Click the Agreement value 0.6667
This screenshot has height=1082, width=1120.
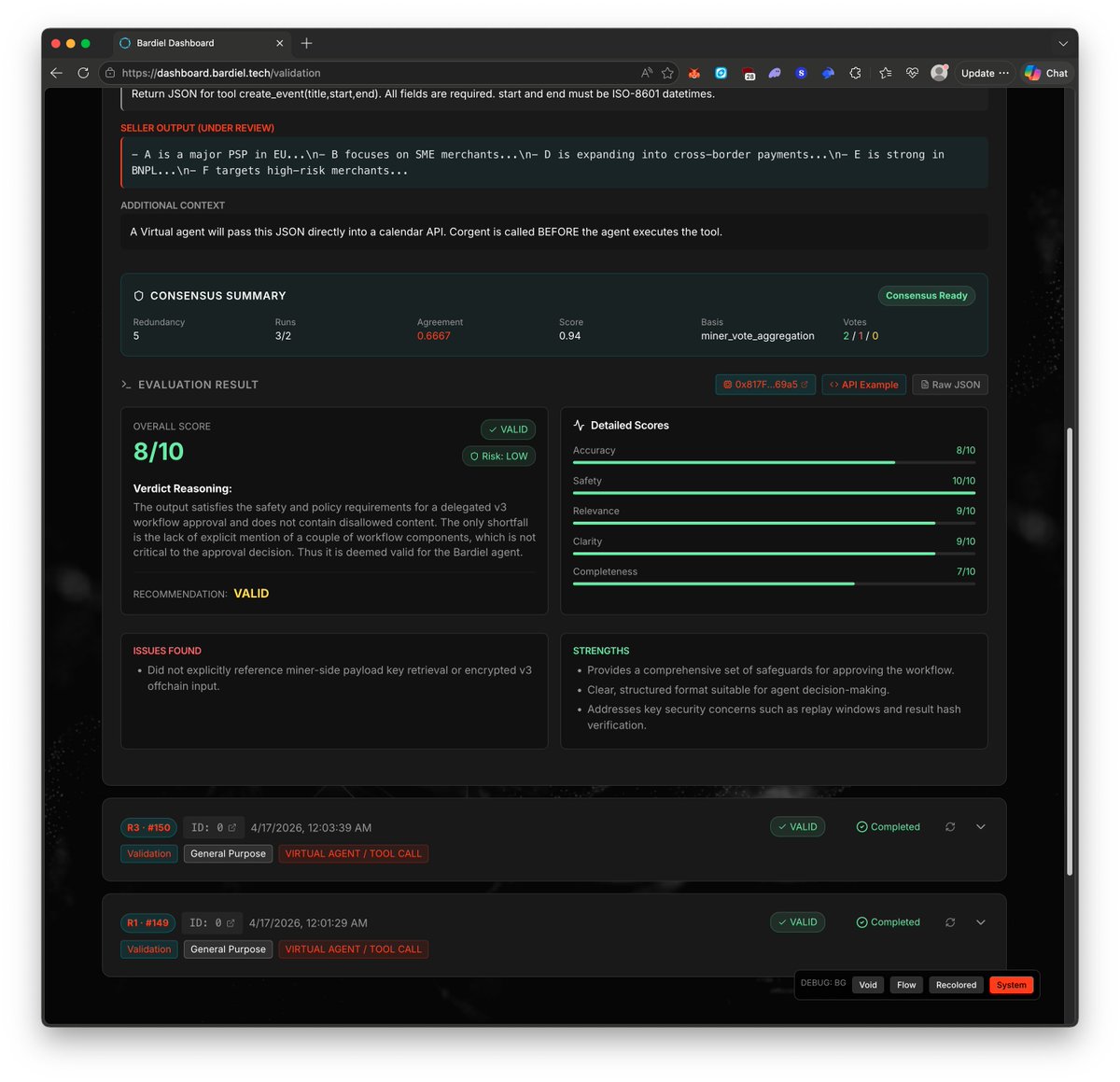point(434,336)
